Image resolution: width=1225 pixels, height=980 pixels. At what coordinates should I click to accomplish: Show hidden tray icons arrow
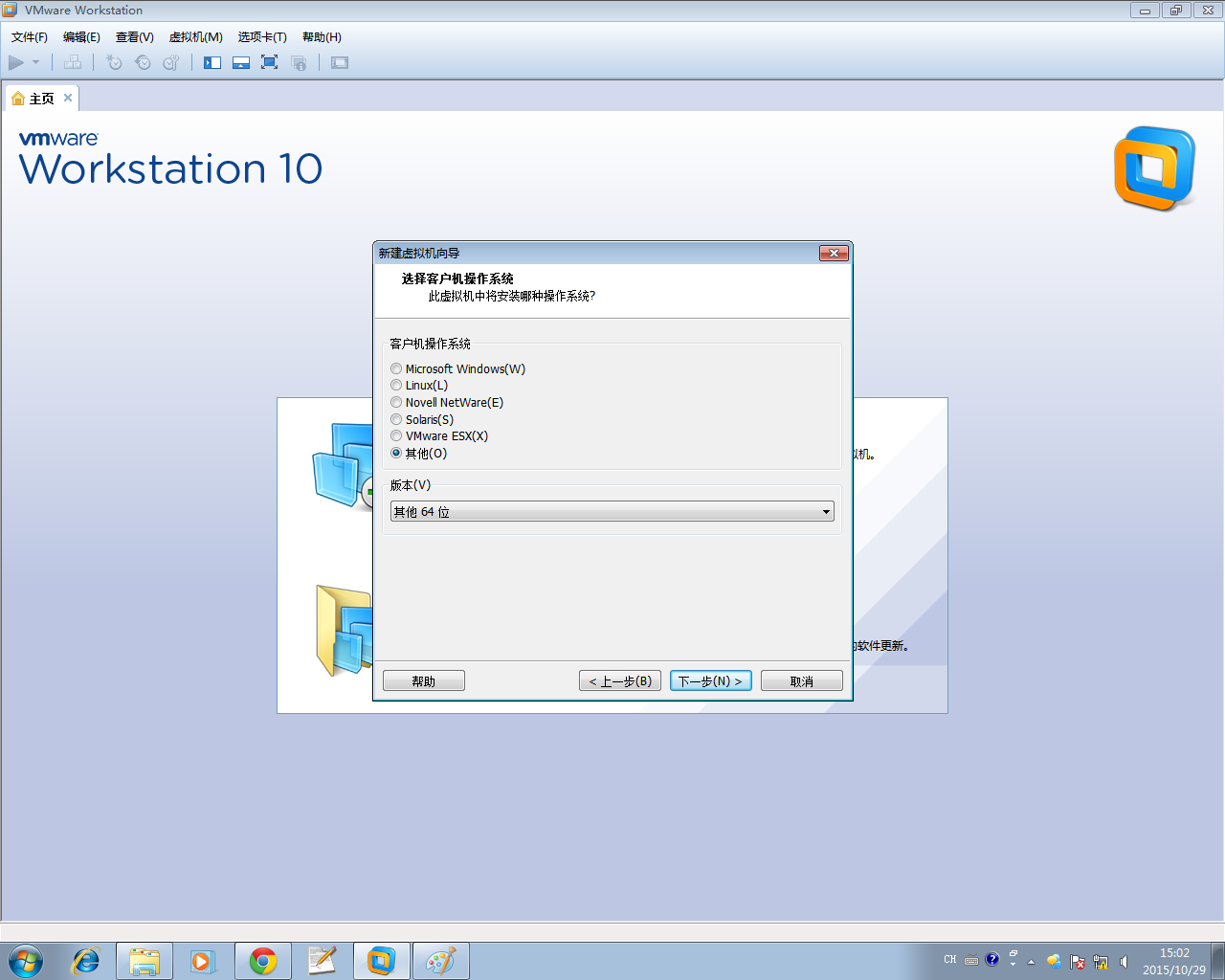point(1032,961)
